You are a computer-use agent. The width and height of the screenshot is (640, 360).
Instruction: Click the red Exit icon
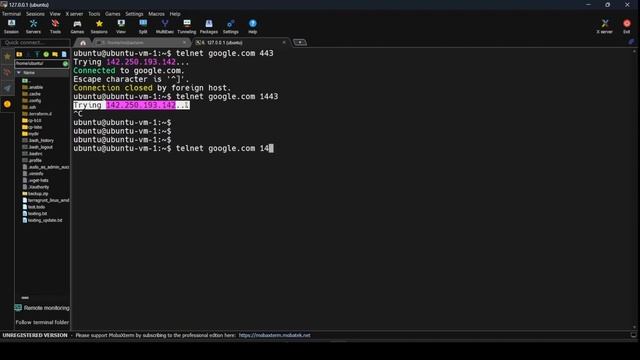tap(627, 27)
